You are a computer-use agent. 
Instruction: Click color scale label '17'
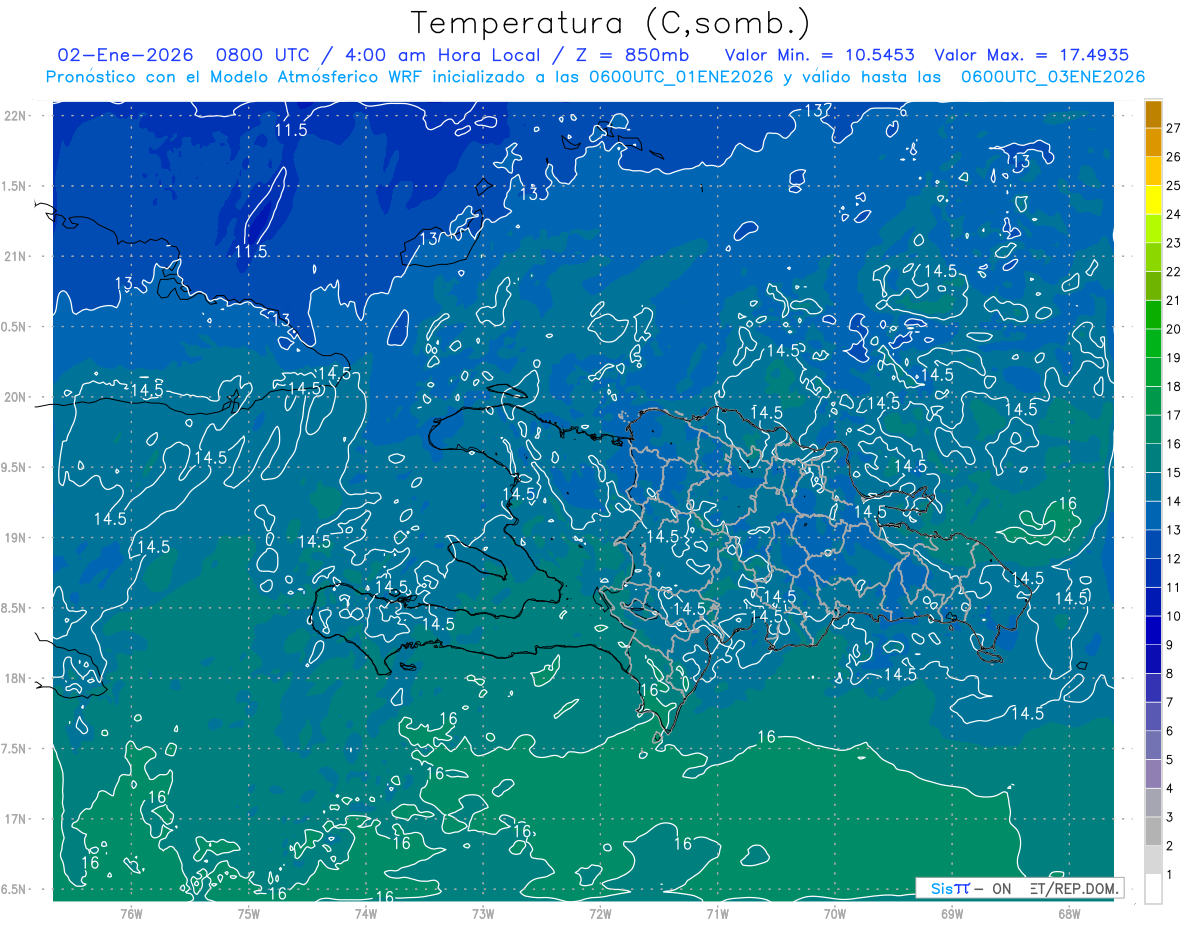click(1174, 415)
